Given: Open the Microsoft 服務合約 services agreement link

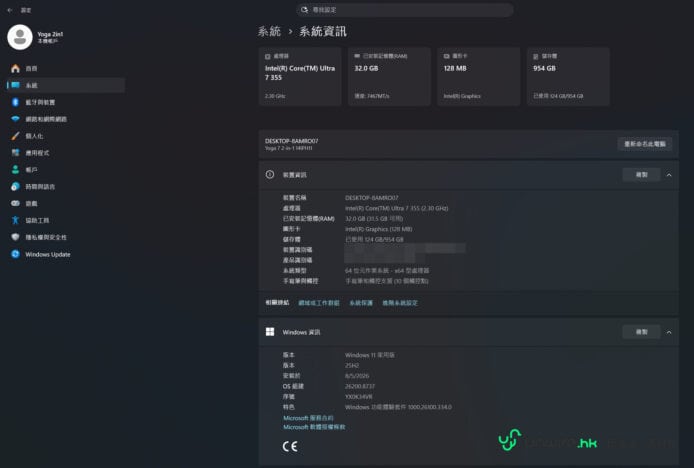Looking at the screenshot, I should (x=308, y=418).
